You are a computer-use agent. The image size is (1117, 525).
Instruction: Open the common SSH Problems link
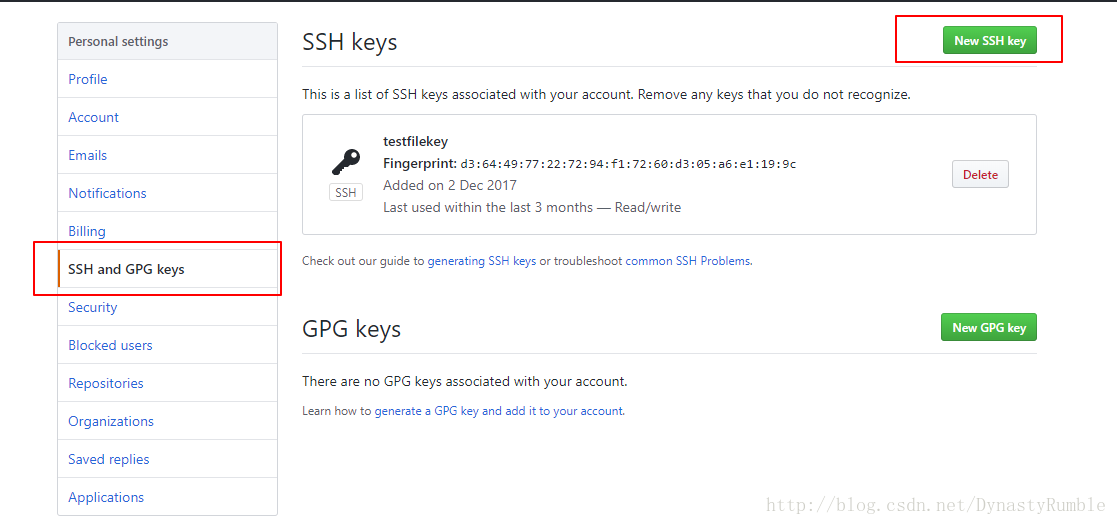pos(687,261)
